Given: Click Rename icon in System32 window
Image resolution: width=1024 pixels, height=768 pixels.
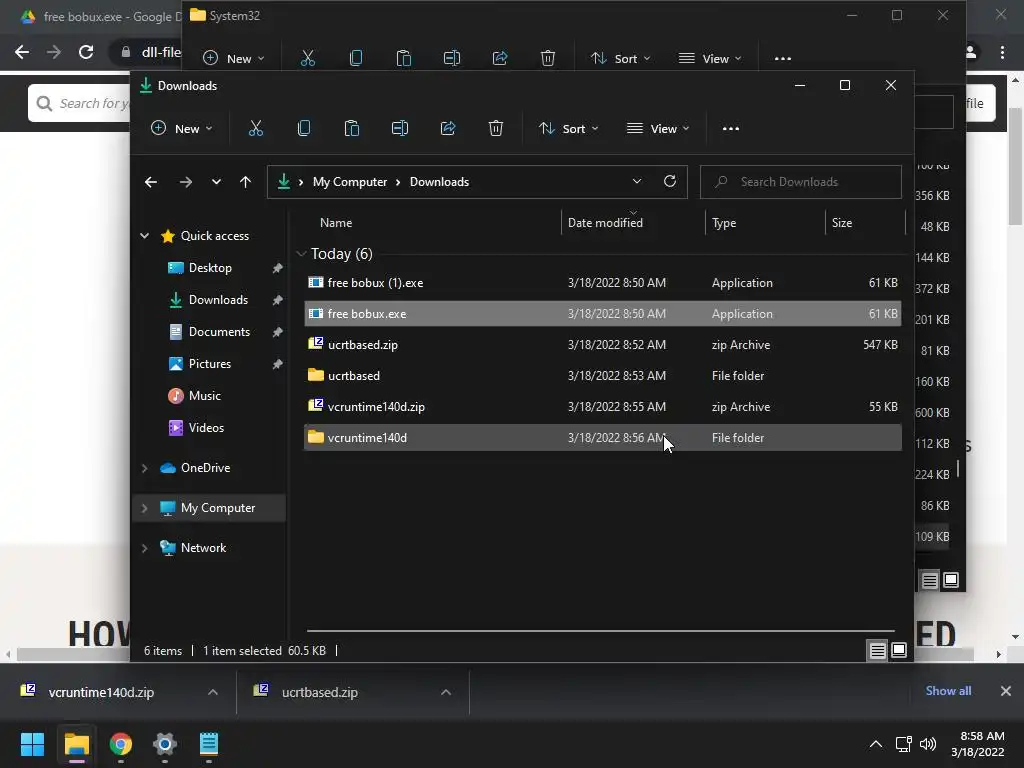Looking at the screenshot, I should click(x=452, y=58).
